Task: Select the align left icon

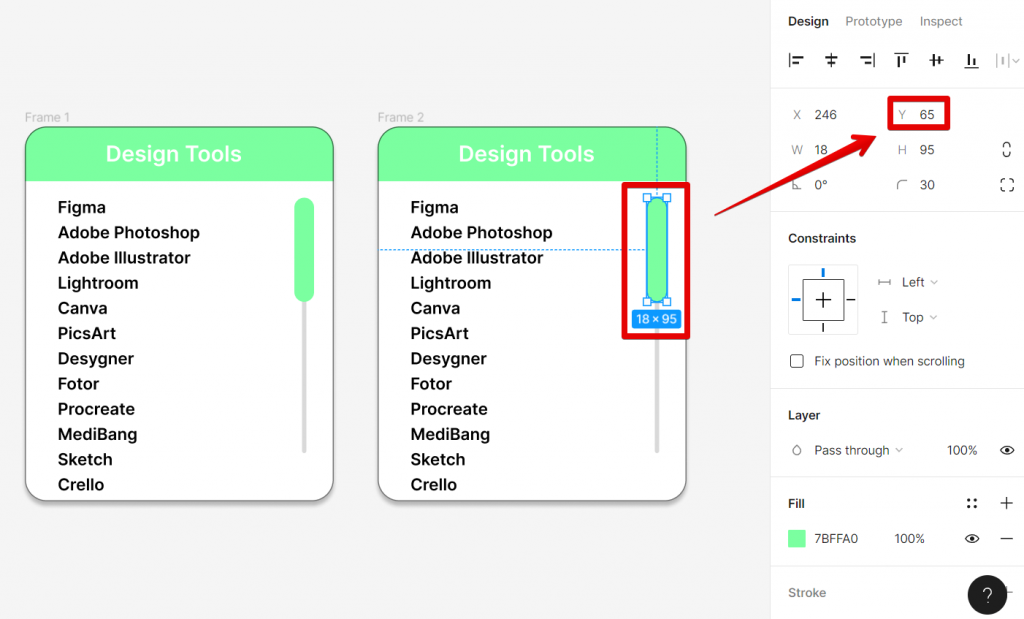Action: click(x=795, y=60)
